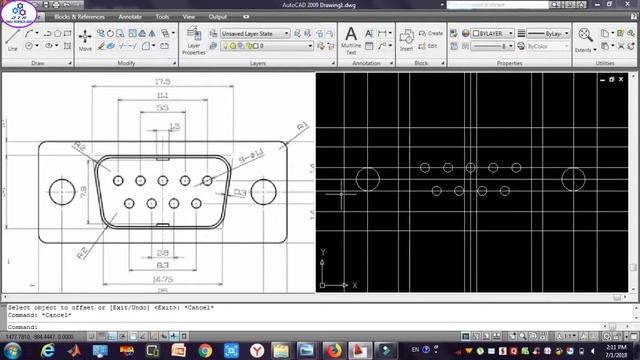Click the Extend tool in Modify panel
This screenshot has height=360, width=640.
(133, 46)
